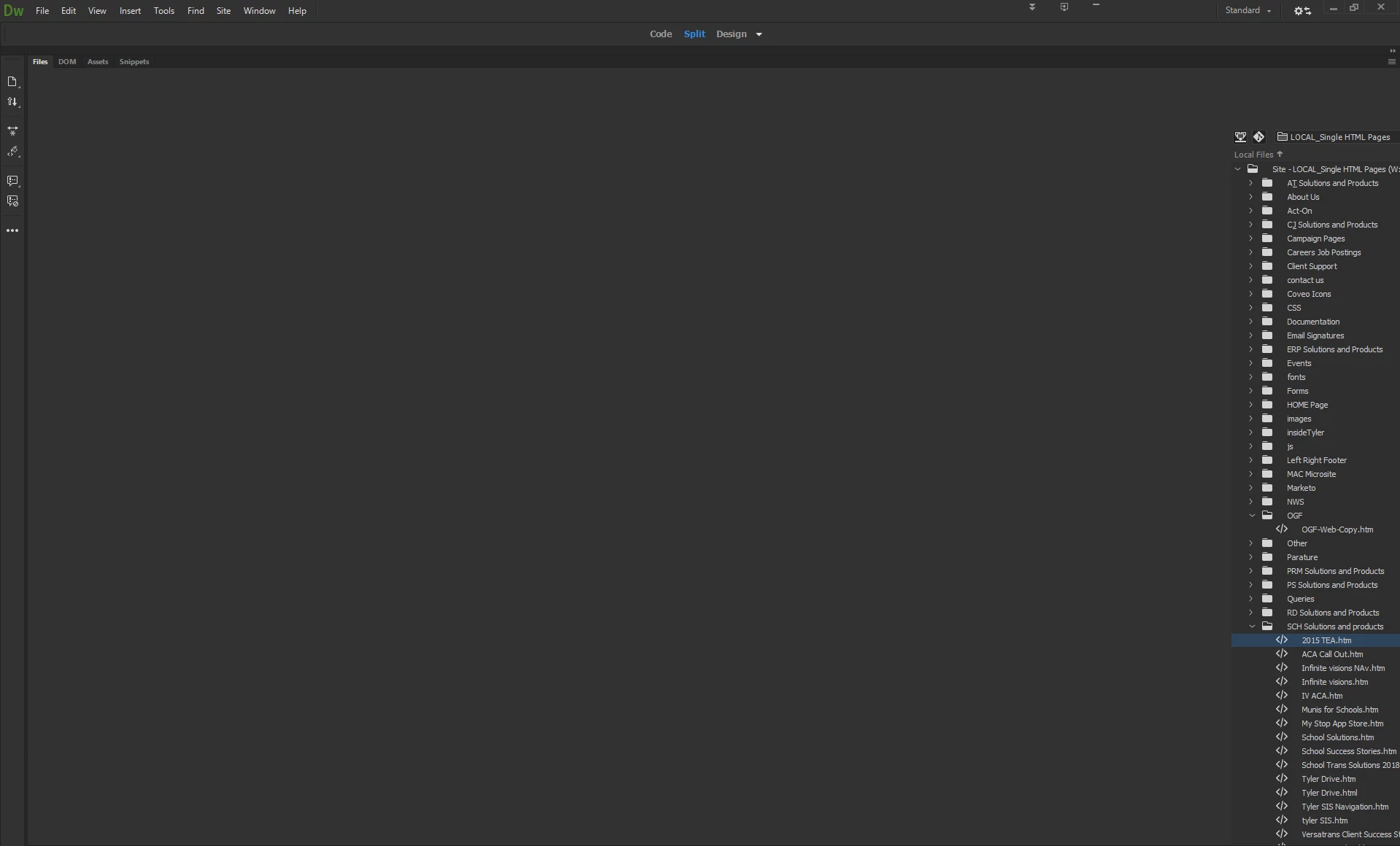Select the School Solutions.htm file
Image resolution: width=1400 pixels, height=846 pixels.
coord(1337,737)
